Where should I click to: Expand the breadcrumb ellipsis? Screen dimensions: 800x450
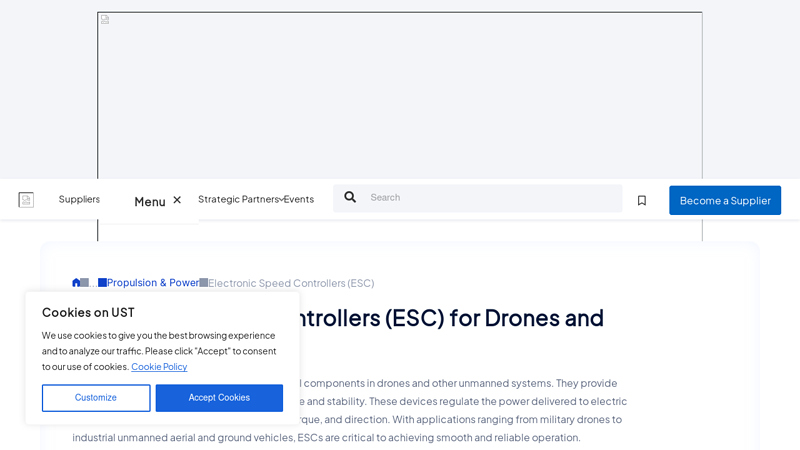coord(93,283)
